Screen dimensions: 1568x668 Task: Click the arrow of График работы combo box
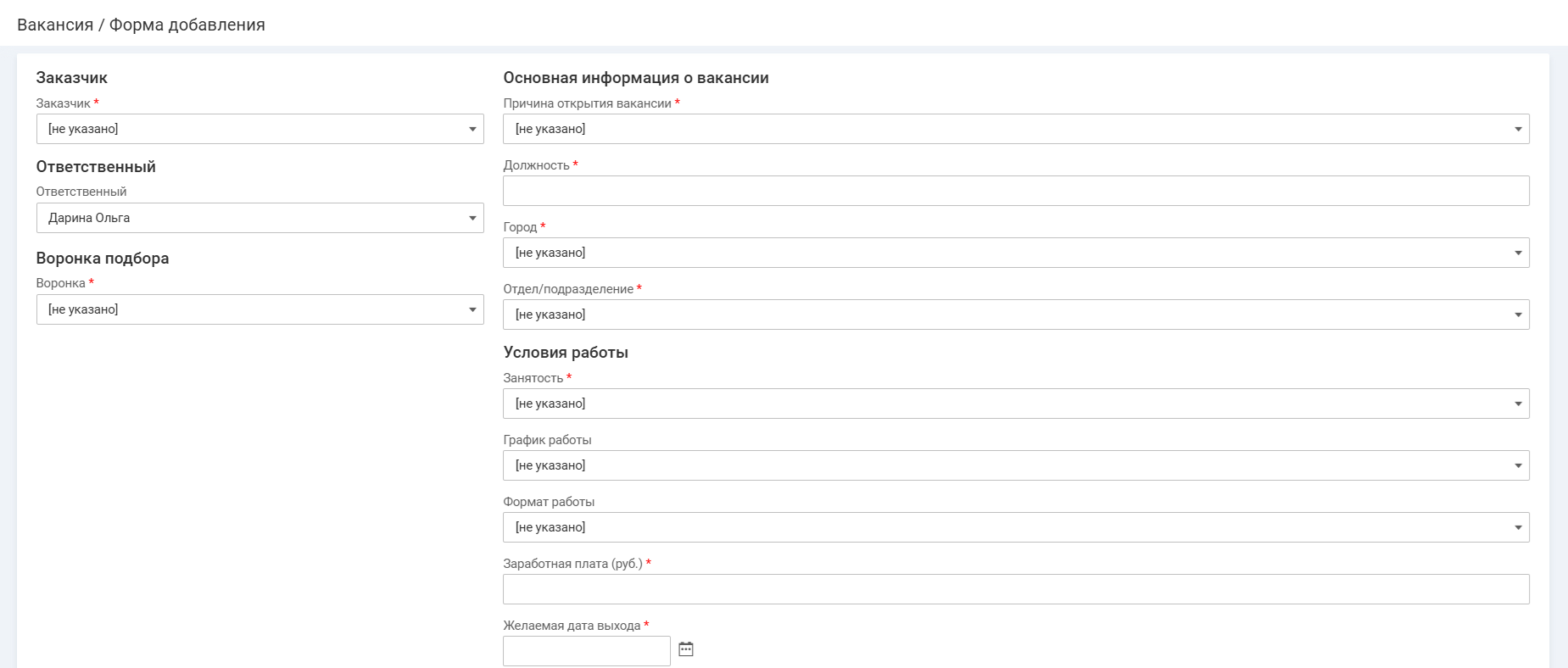(1518, 466)
